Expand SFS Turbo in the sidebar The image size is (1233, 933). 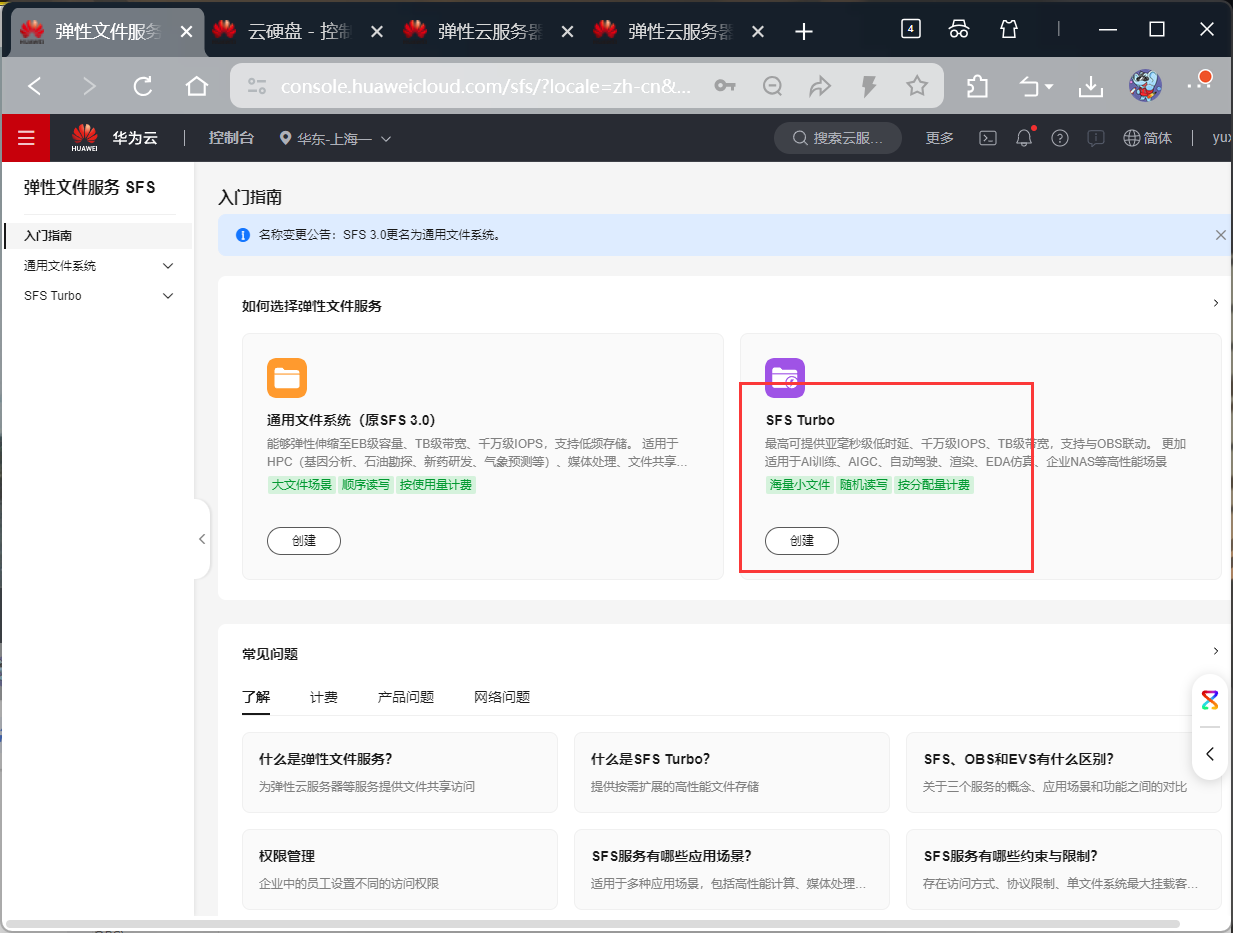[x=168, y=296]
